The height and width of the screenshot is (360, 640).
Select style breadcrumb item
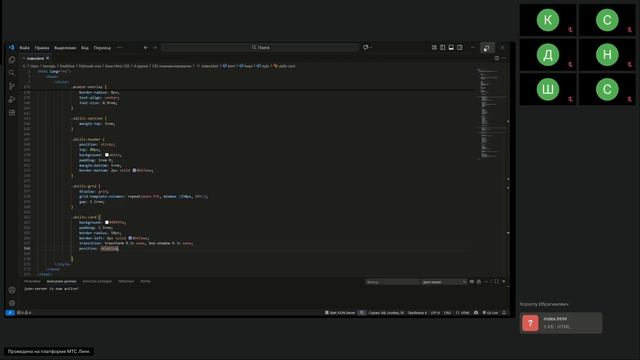tap(263, 66)
